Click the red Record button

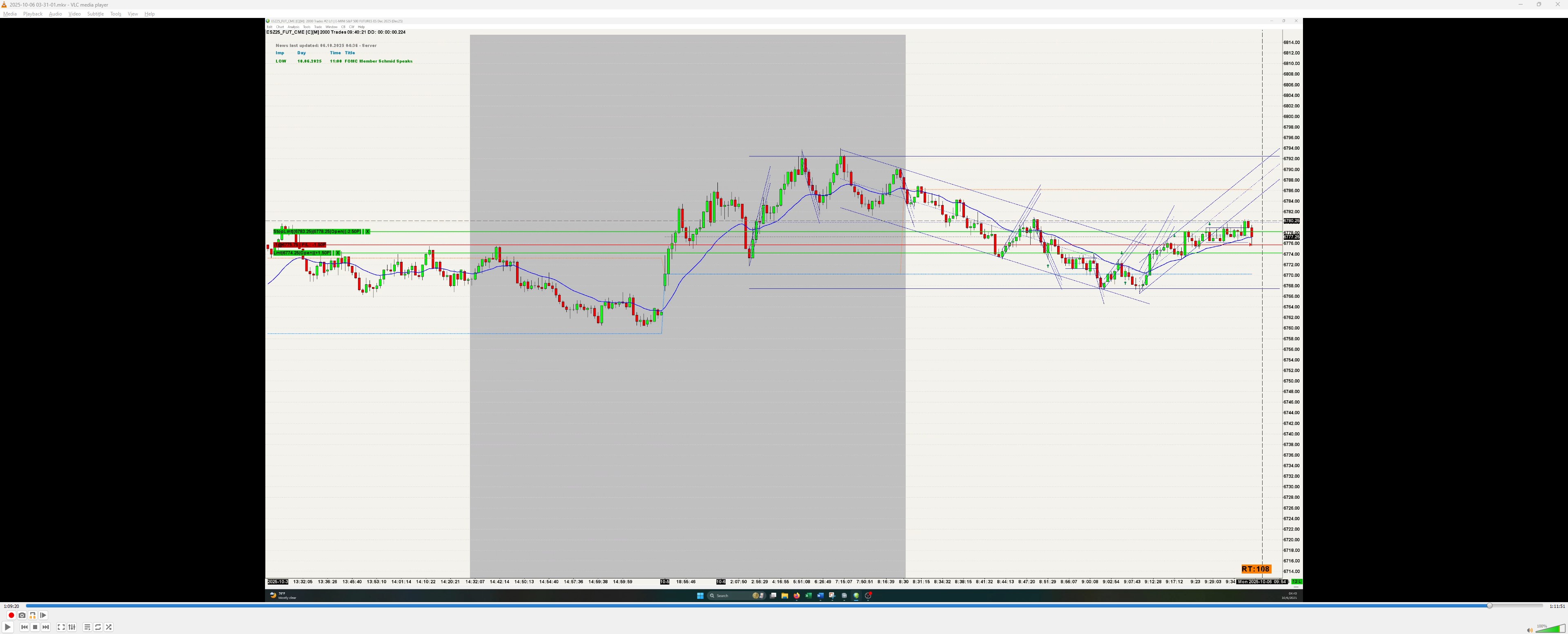(x=11, y=615)
